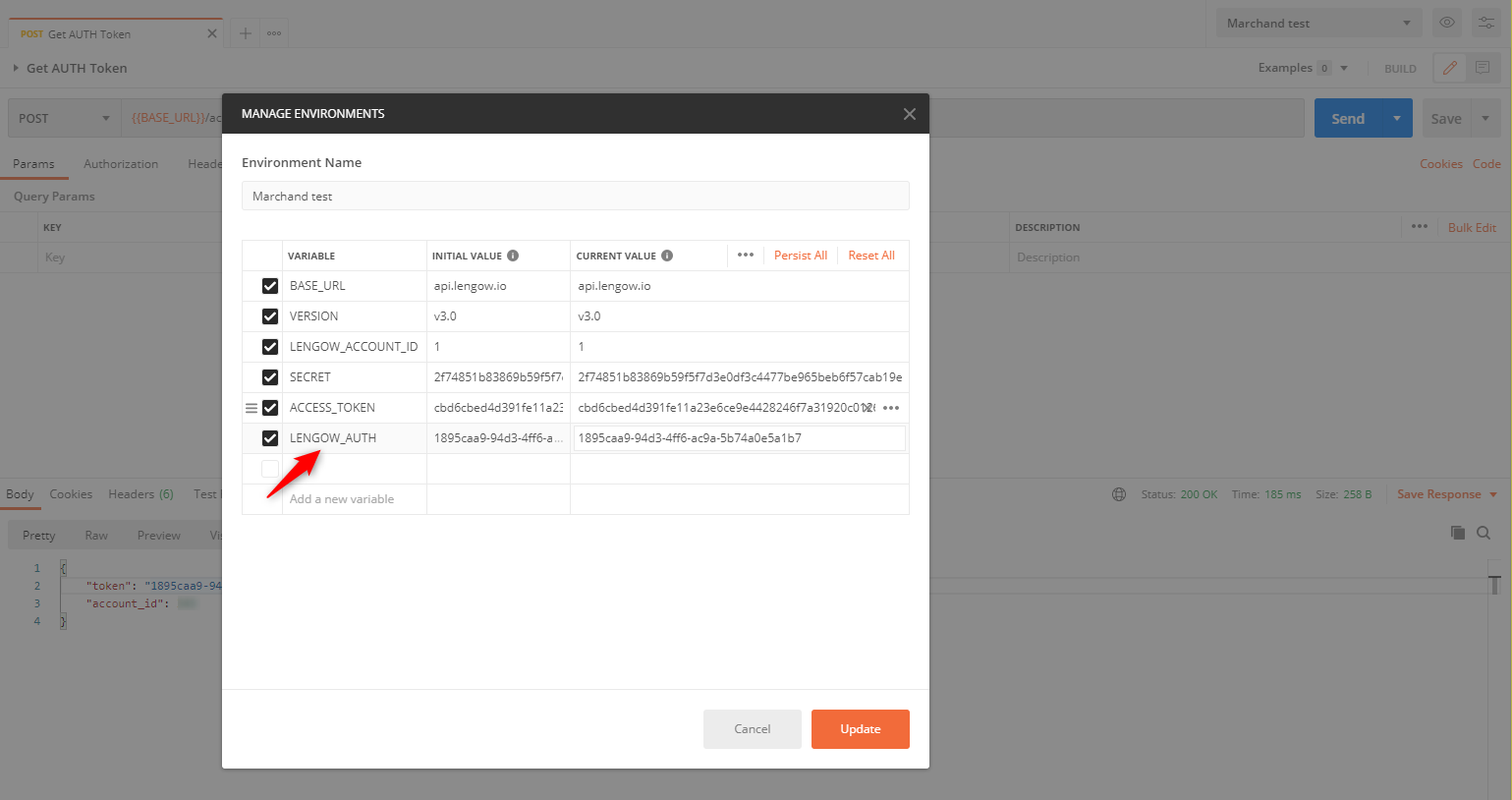Save the request
Viewport: 1512px width, 800px height.
tap(1445, 118)
